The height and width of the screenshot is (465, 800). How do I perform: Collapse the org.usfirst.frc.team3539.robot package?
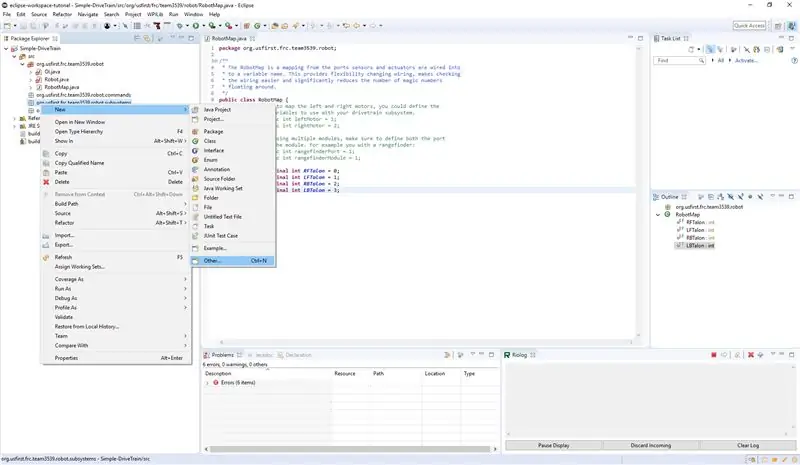(x=22, y=64)
